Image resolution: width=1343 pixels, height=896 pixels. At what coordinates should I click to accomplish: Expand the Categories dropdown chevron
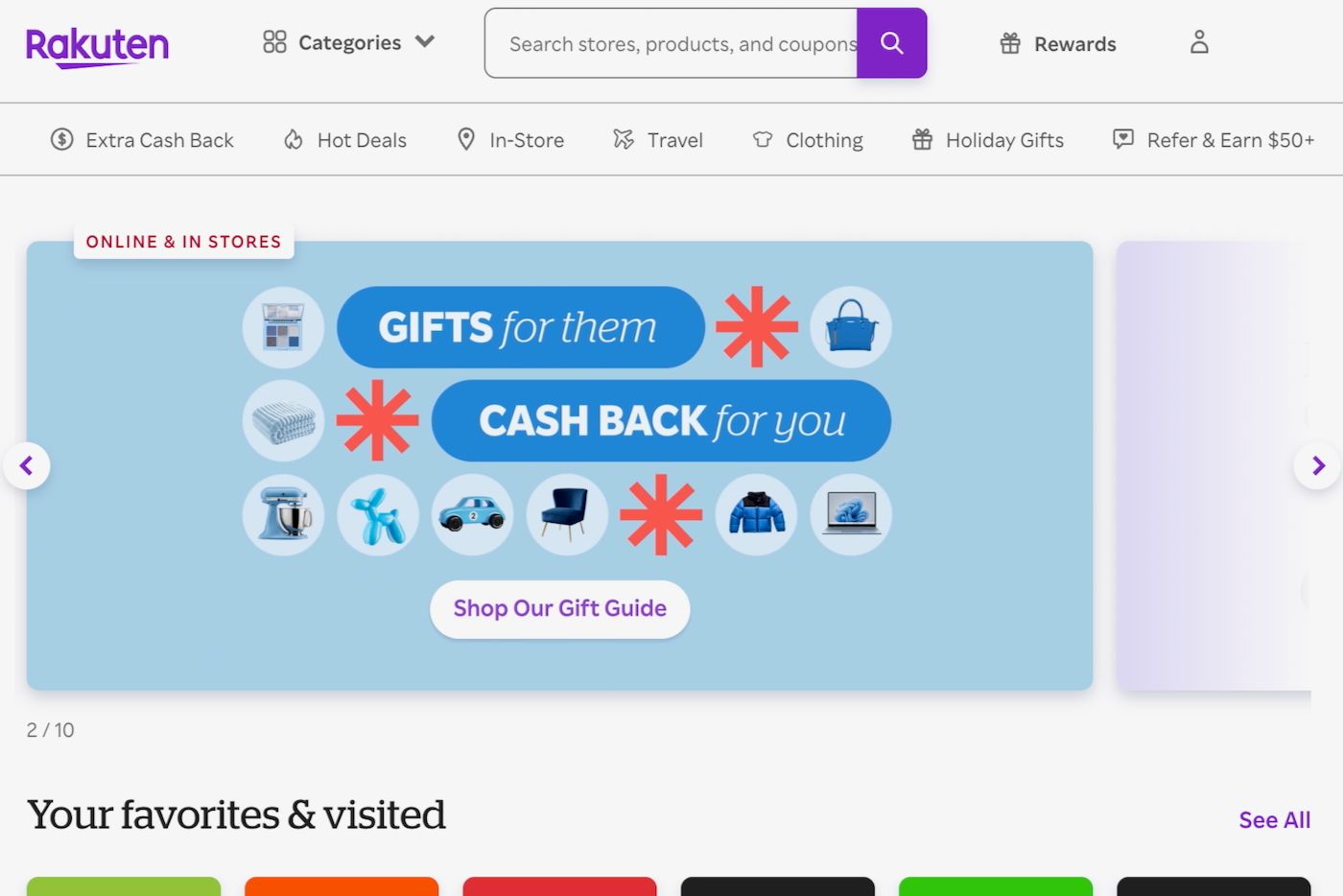pyautogui.click(x=425, y=41)
